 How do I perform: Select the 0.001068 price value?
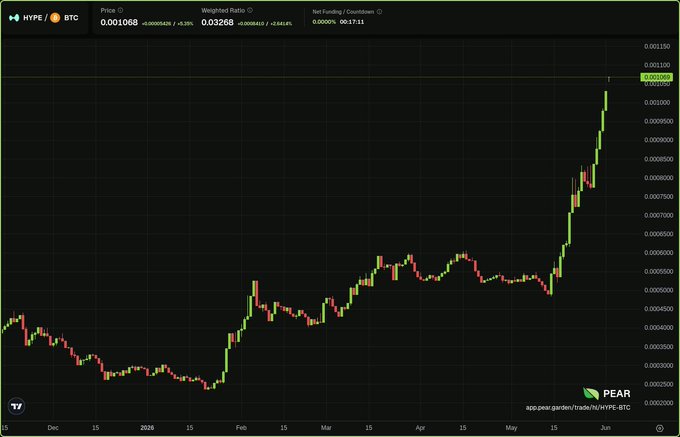pos(119,22)
